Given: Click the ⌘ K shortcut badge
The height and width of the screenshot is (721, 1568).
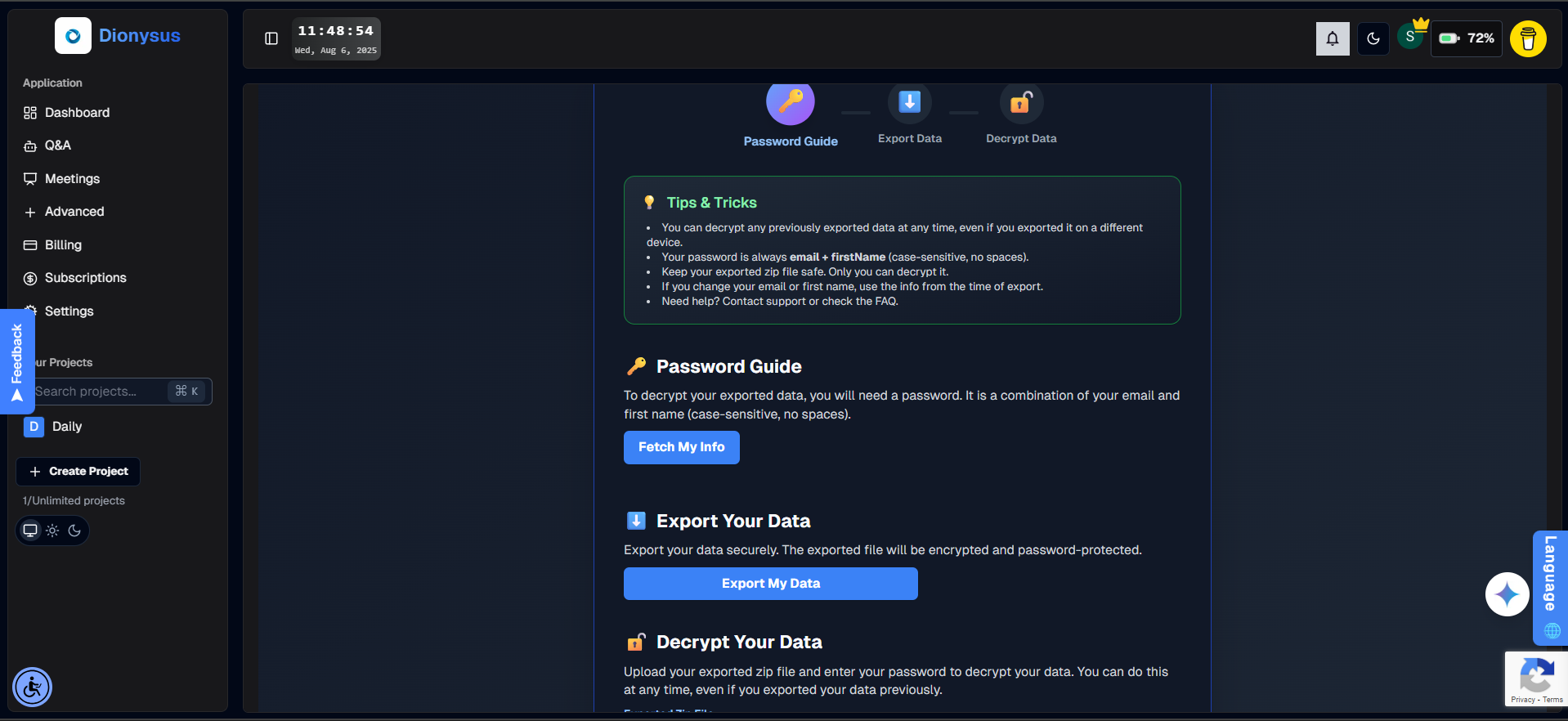Looking at the screenshot, I should 187,392.
